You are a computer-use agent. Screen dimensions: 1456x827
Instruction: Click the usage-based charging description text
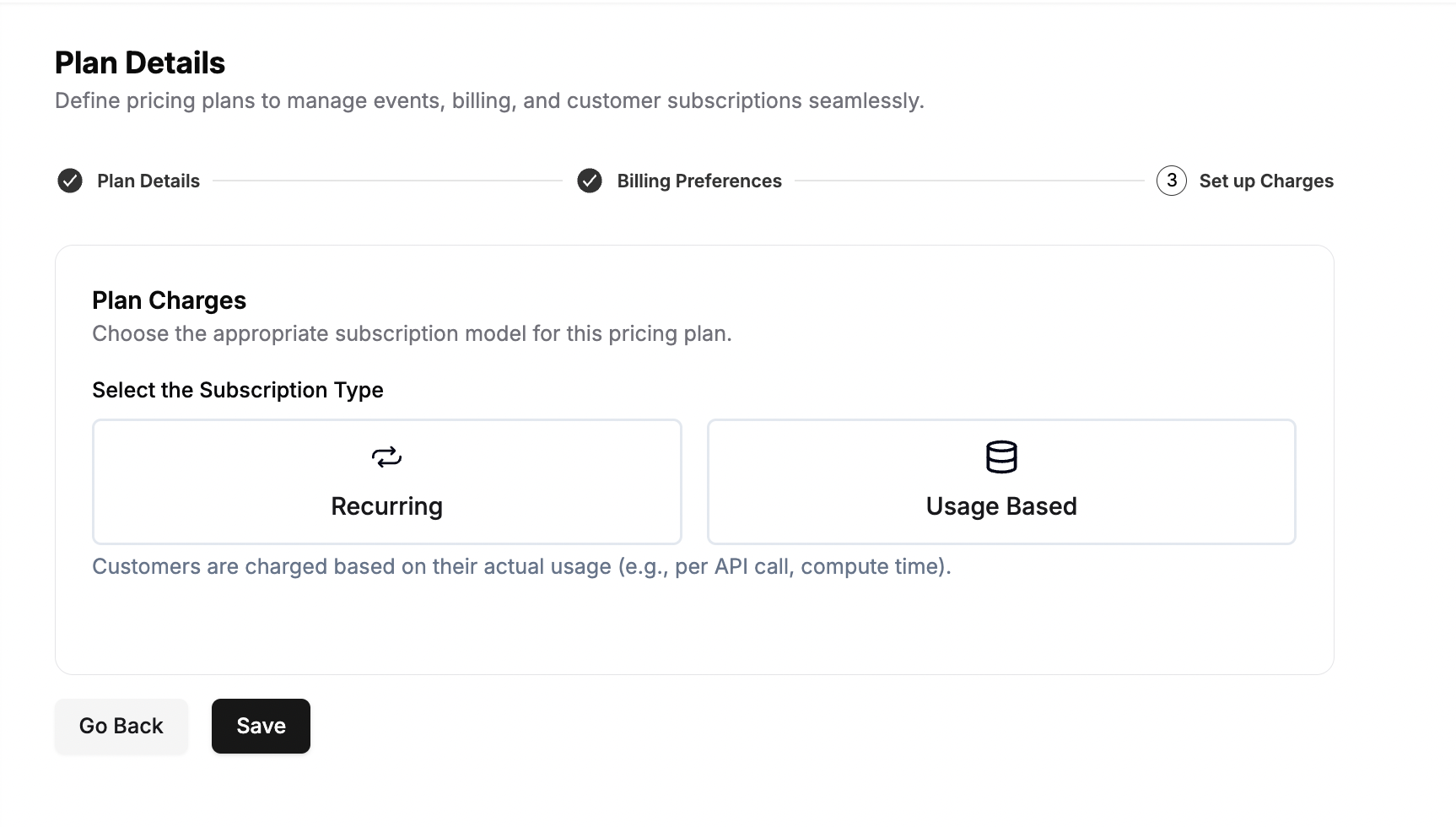(521, 566)
